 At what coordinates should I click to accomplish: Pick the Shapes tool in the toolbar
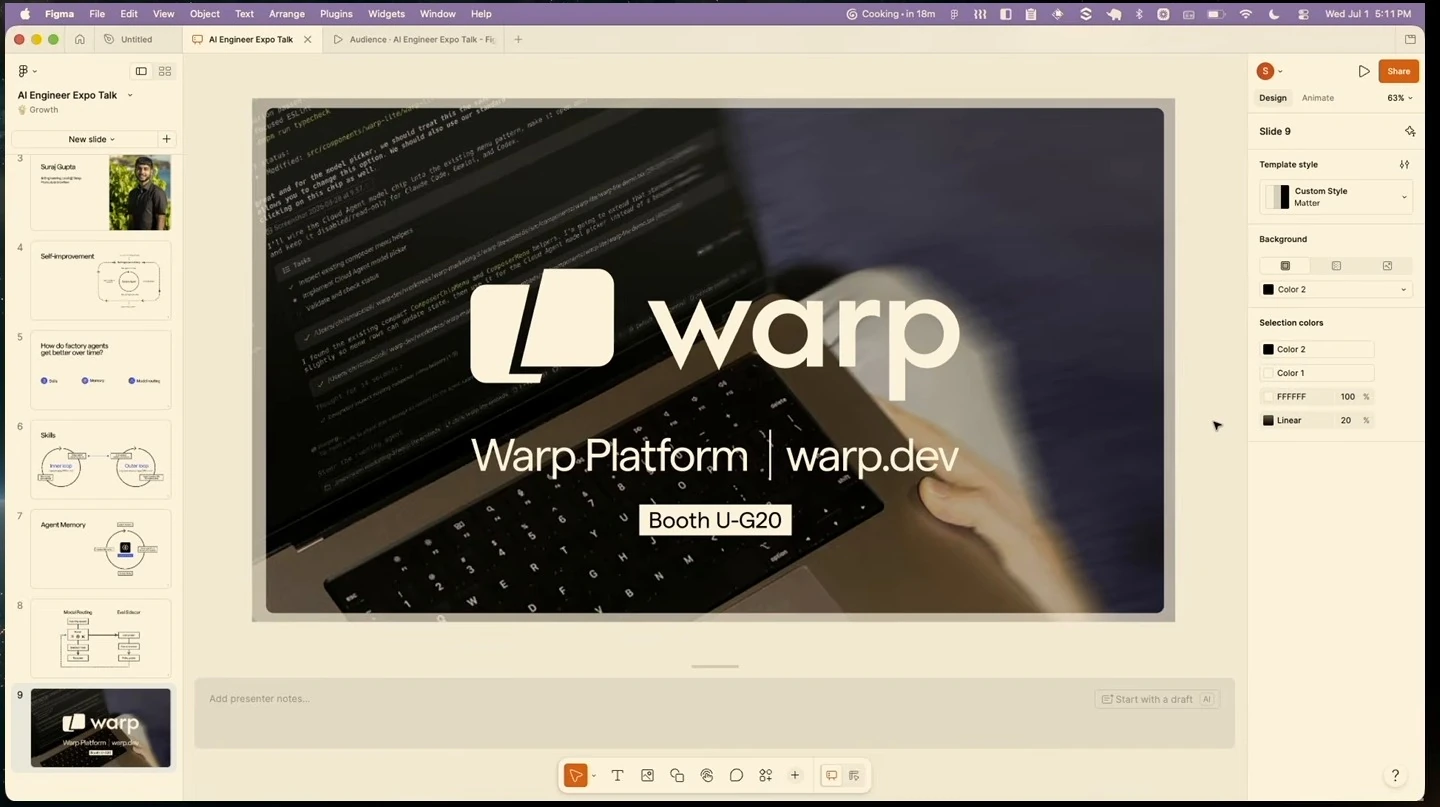point(677,775)
